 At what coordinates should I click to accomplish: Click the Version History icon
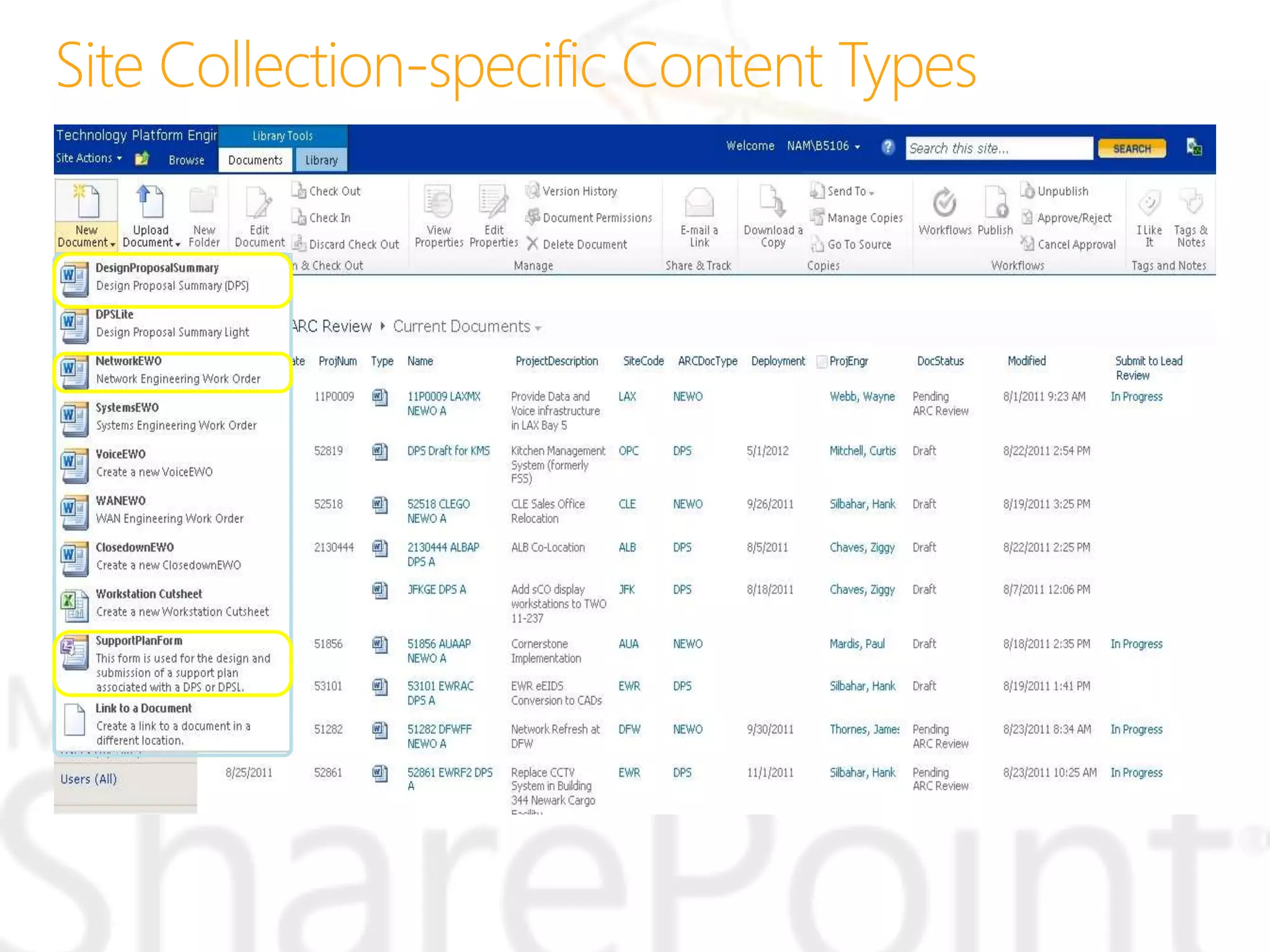pyautogui.click(x=532, y=191)
